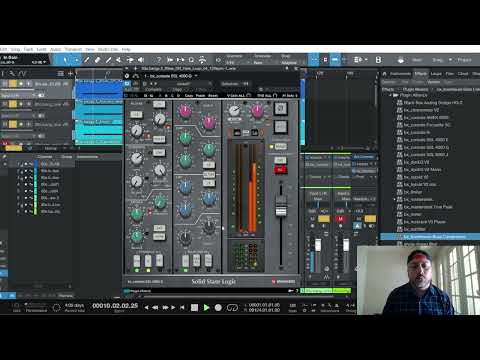
Task: Toggle the red muted M mixer button
Action: [340, 219]
